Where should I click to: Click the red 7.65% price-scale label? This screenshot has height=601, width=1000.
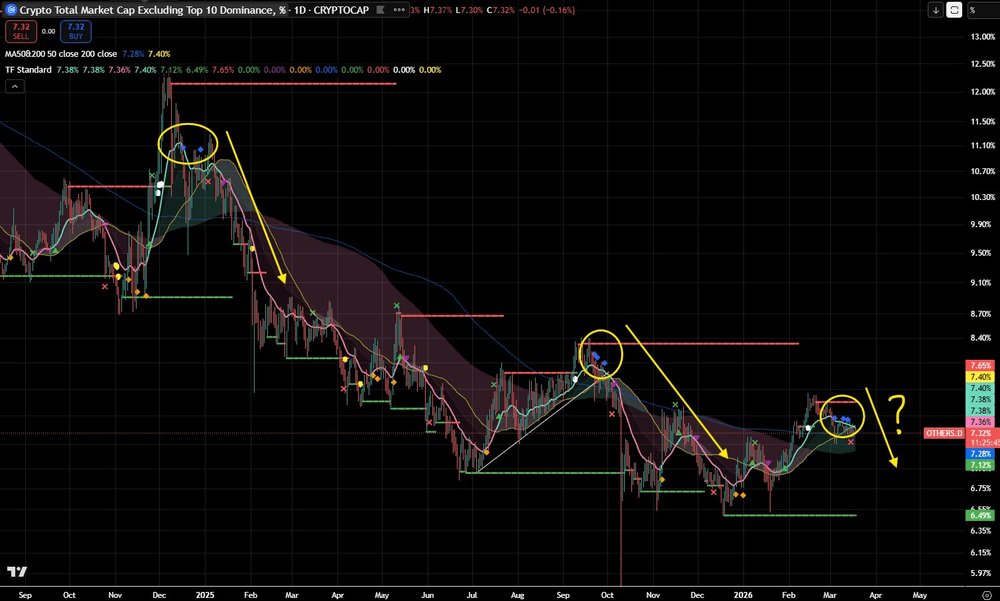click(981, 366)
